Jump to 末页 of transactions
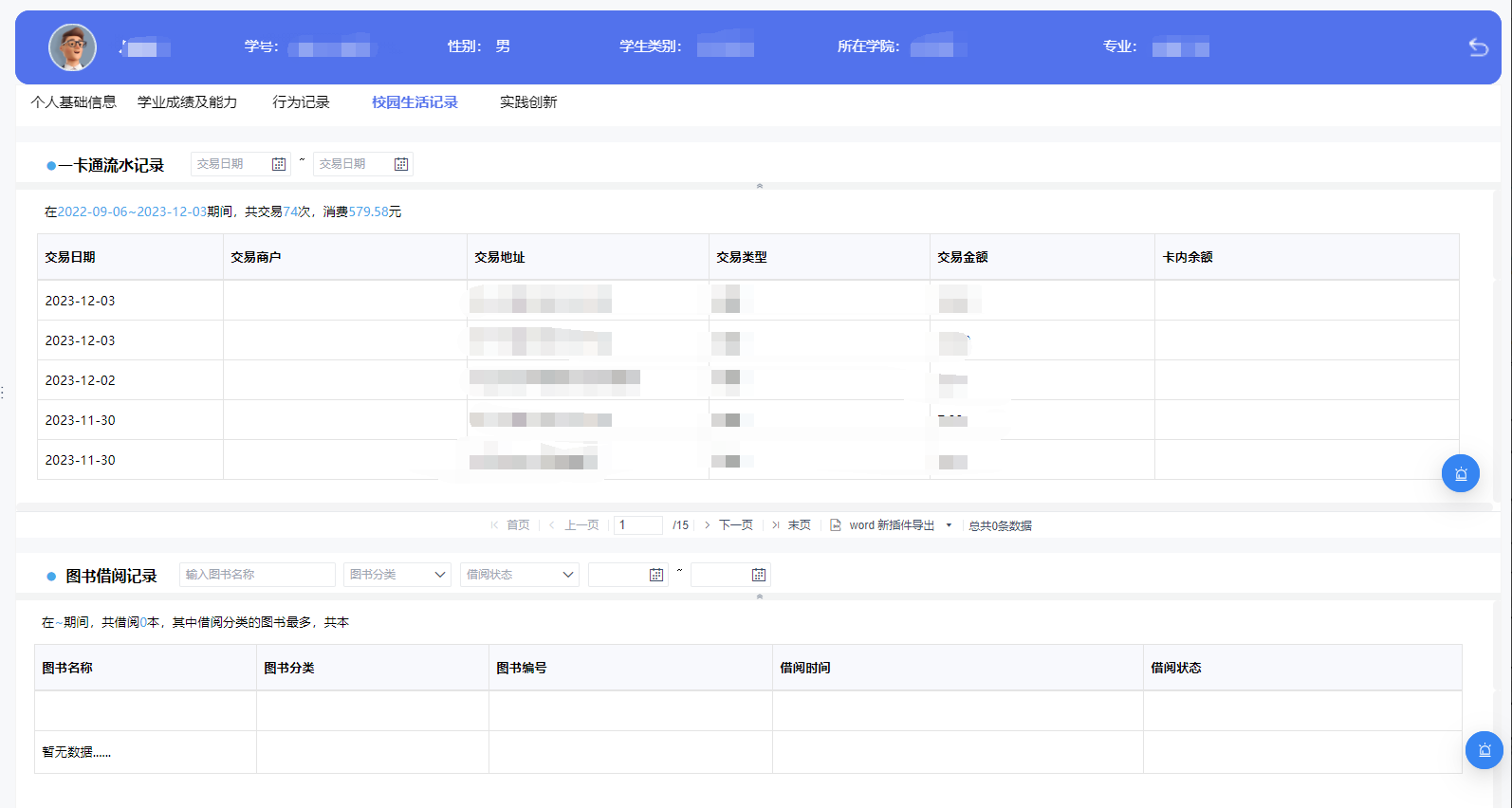1512x808 pixels. tap(799, 525)
